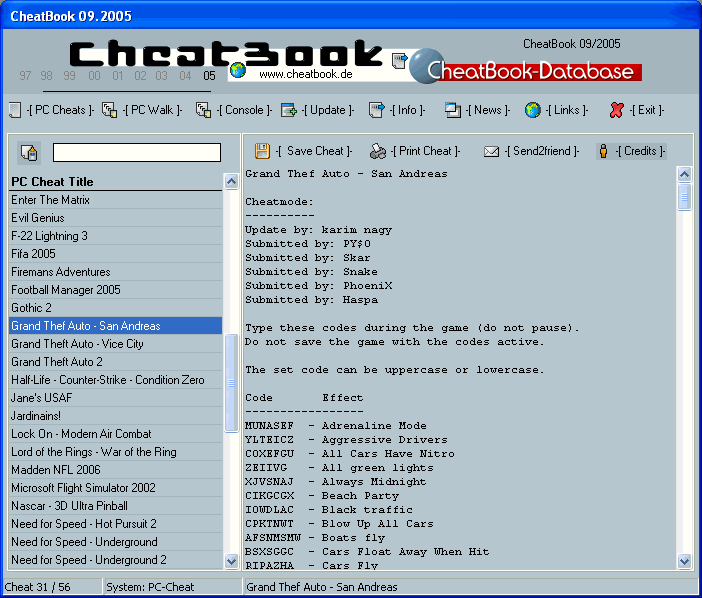702x598 pixels.
Task: Open the Credits dialog
Action: (x=631, y=151)
